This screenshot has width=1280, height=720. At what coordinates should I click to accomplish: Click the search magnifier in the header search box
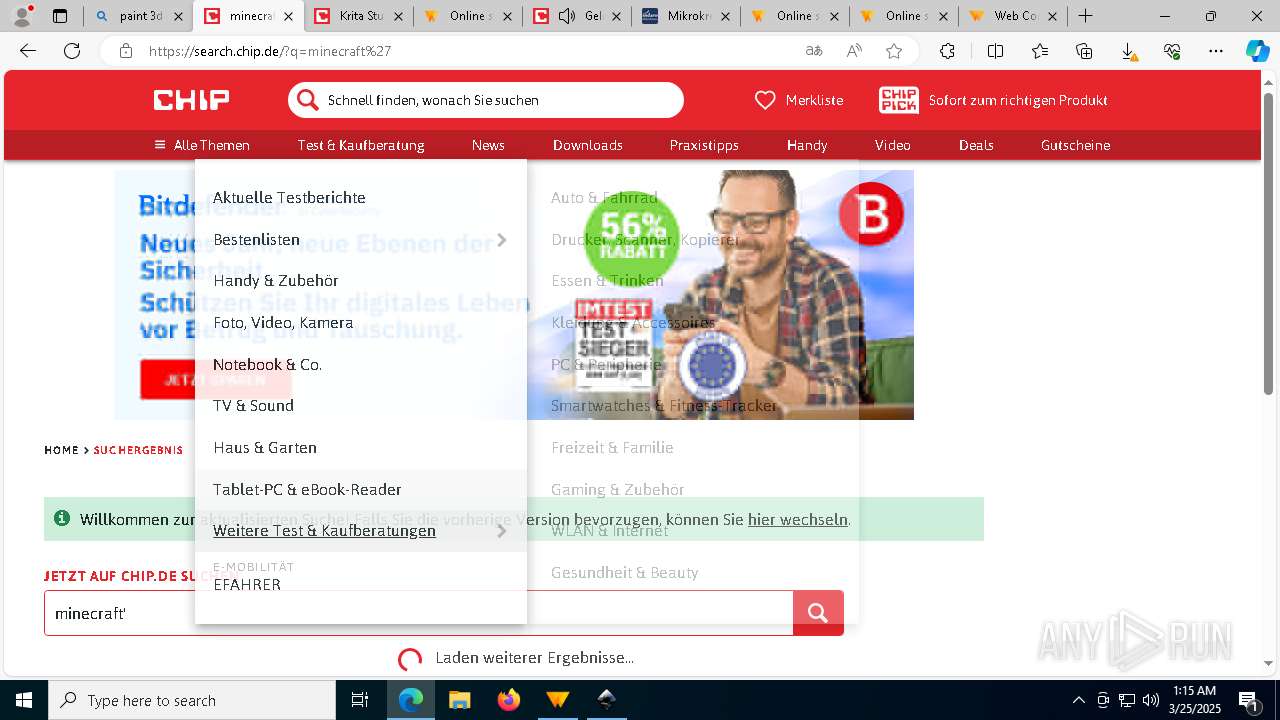pyautogui.click(x=309, y=100)
